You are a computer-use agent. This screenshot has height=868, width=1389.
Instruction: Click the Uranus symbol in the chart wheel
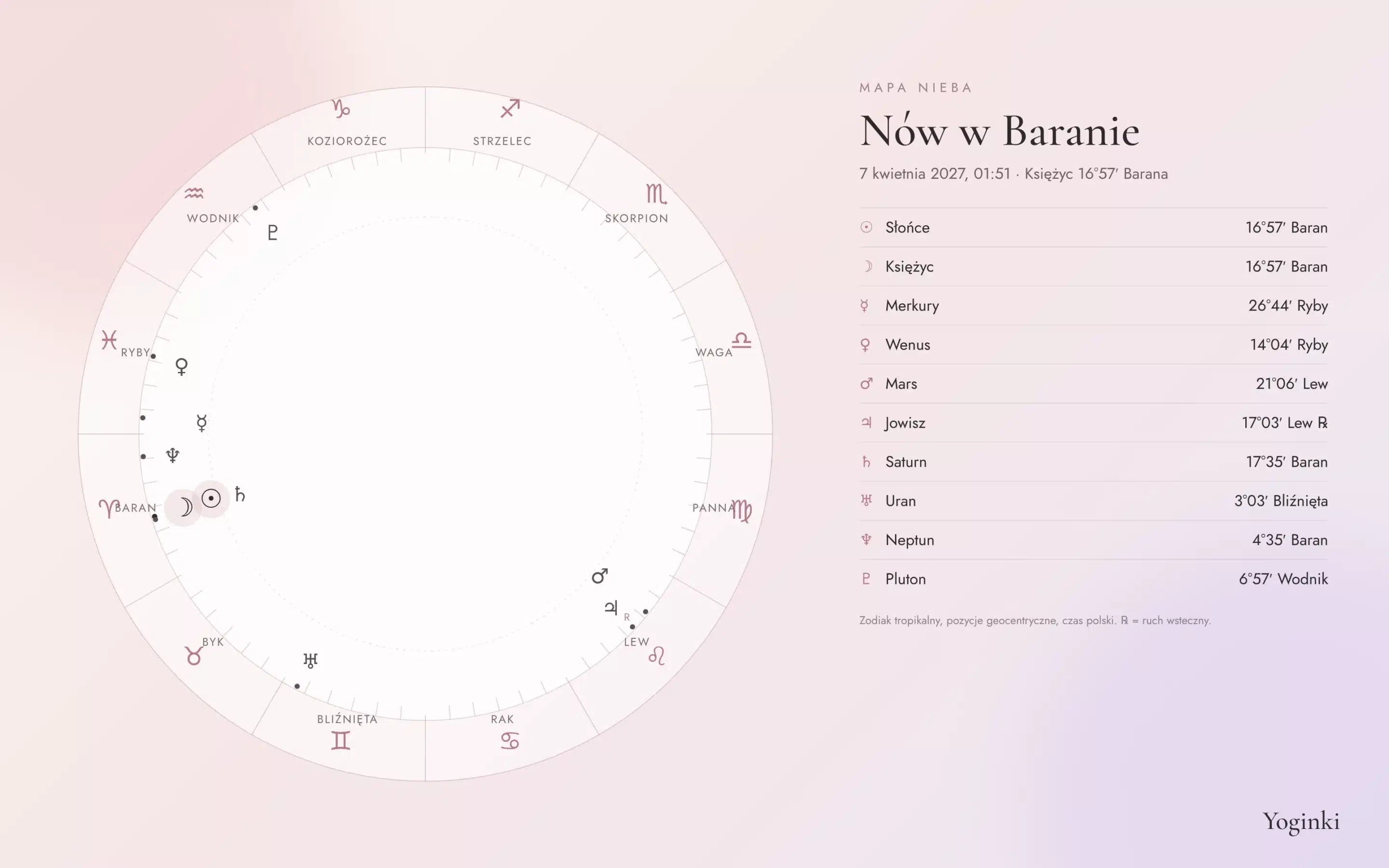click(x=311, y=660)
